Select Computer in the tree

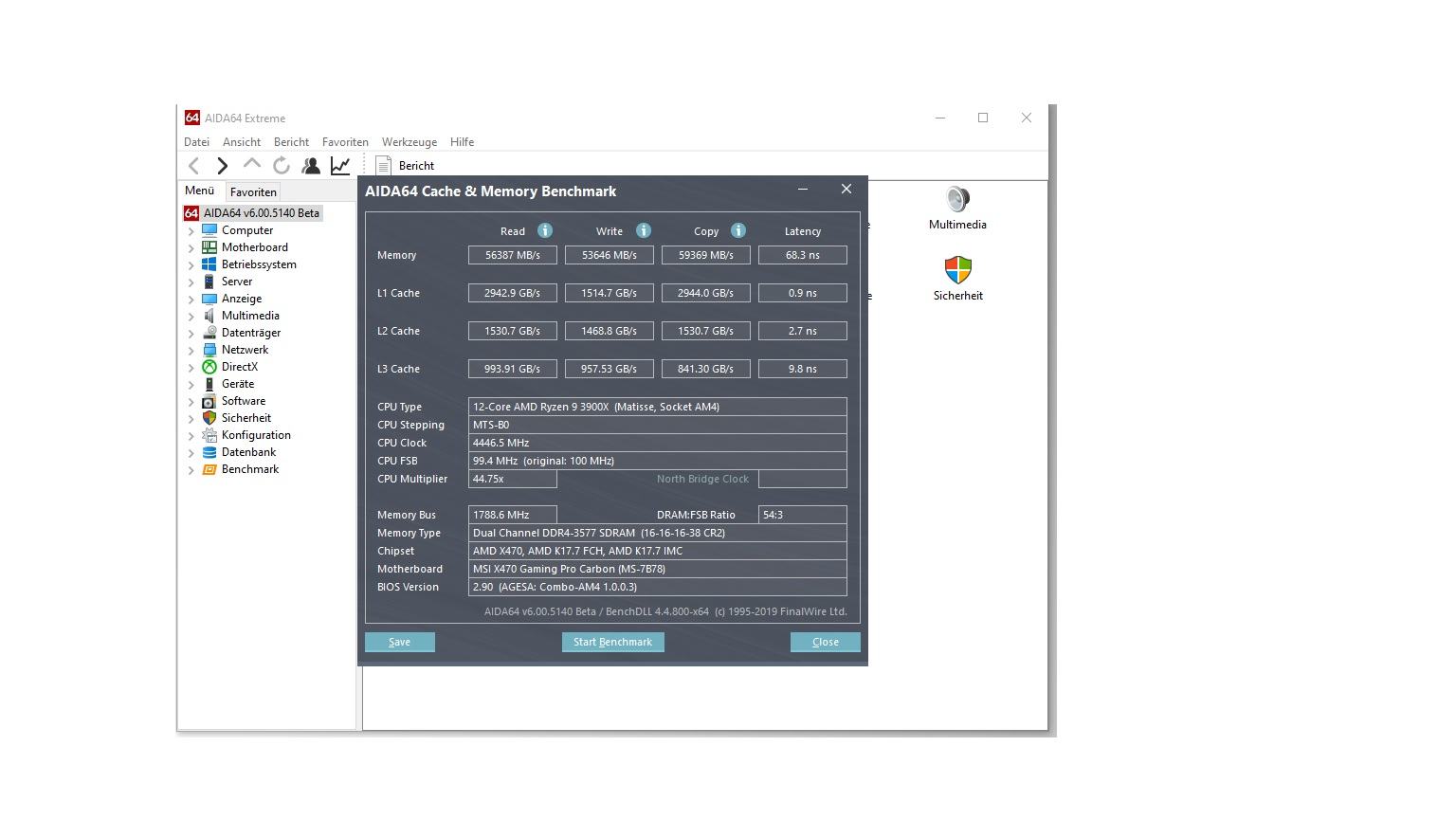(247, 230)
